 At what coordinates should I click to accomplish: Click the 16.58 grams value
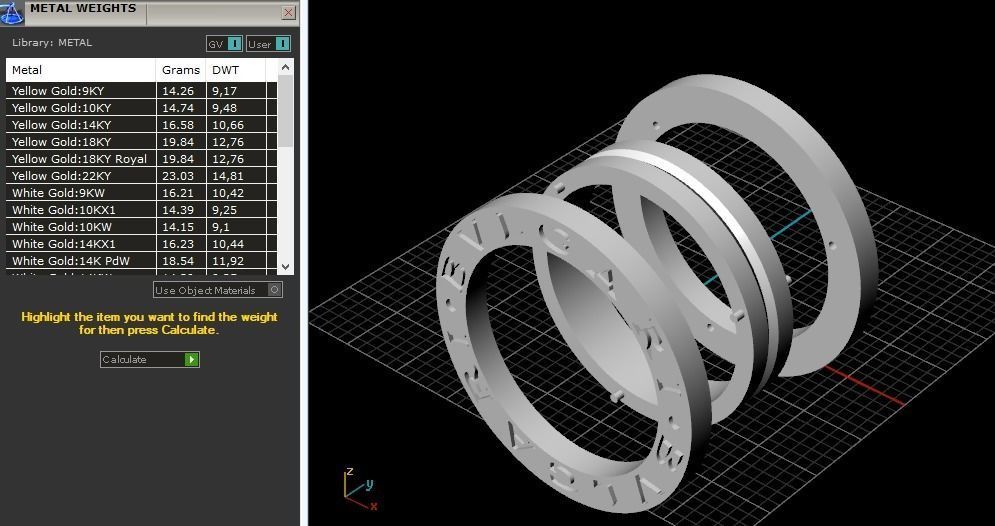178,125
